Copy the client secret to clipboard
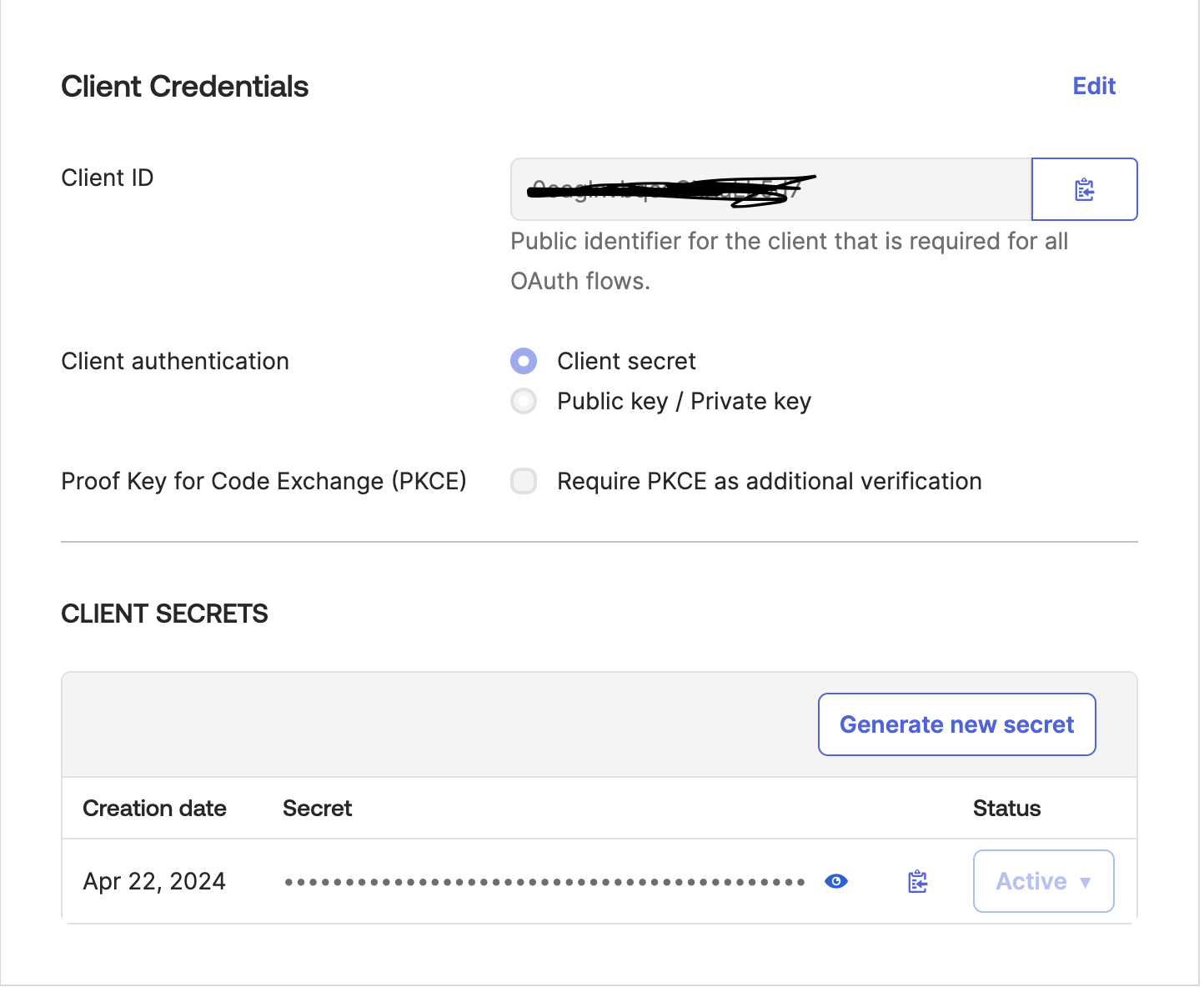This screenshot has height=987, width=1204. [x=917, y=881]
